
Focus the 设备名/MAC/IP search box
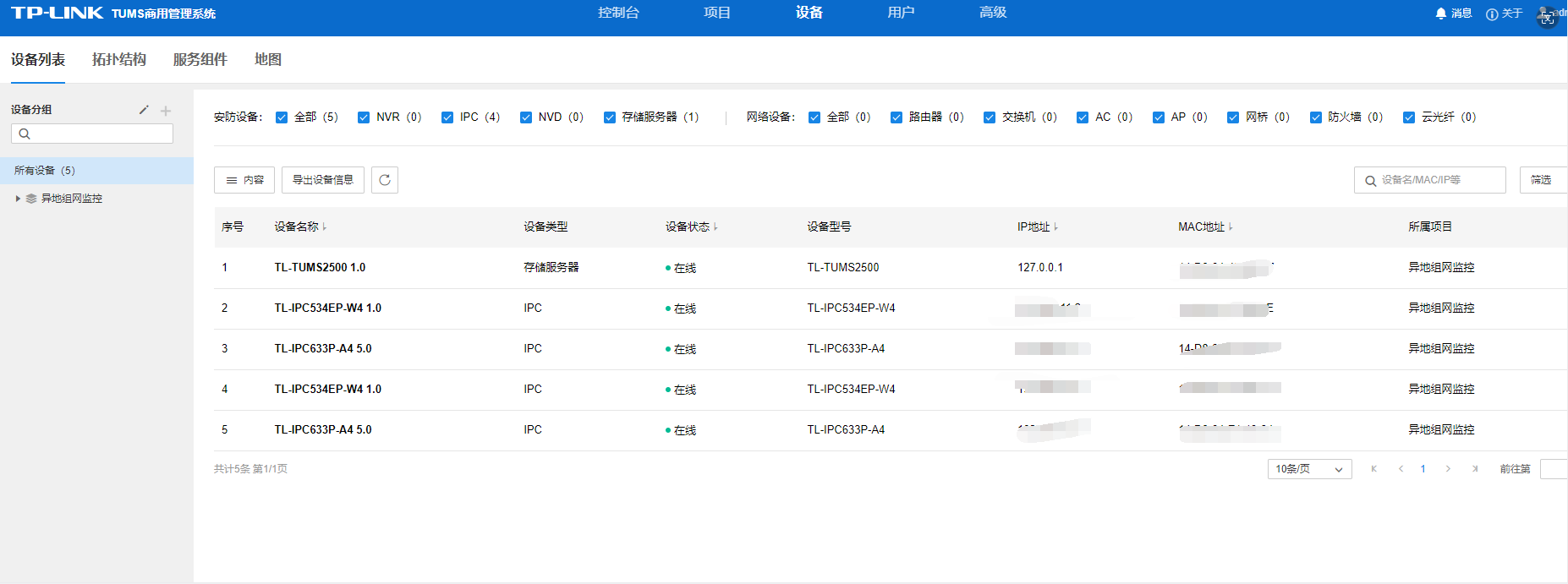point(1430,180)
